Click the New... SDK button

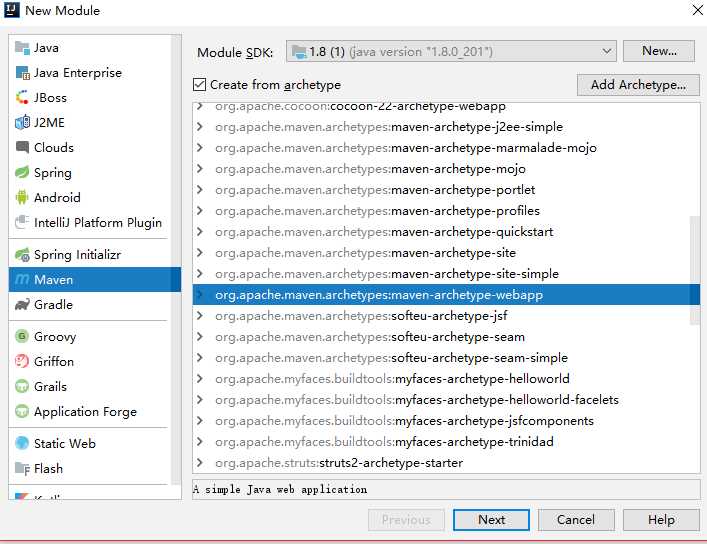coord(659,51)
